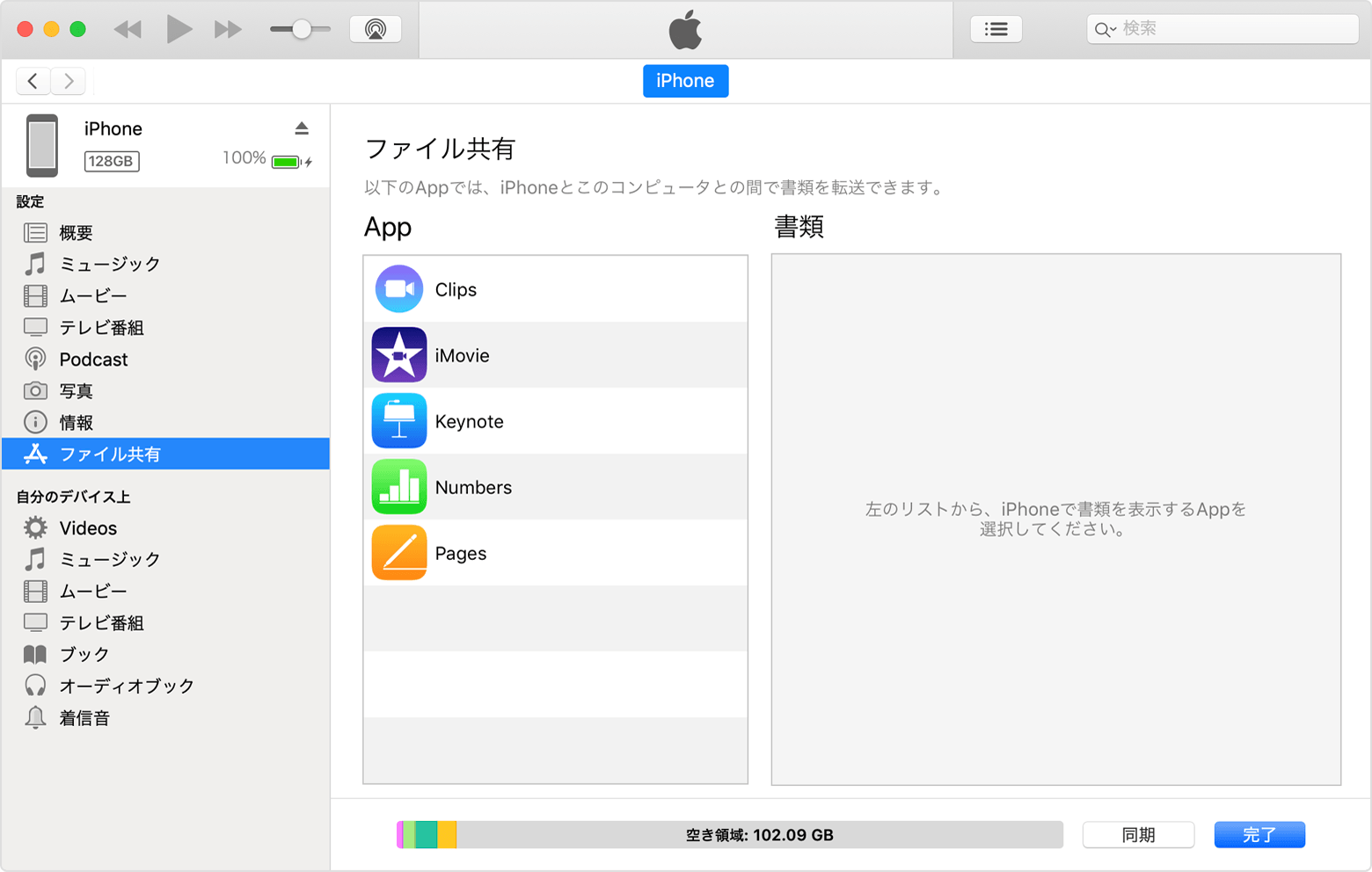Open 情報 settings
1372x872 pixels.
[165, 423]
